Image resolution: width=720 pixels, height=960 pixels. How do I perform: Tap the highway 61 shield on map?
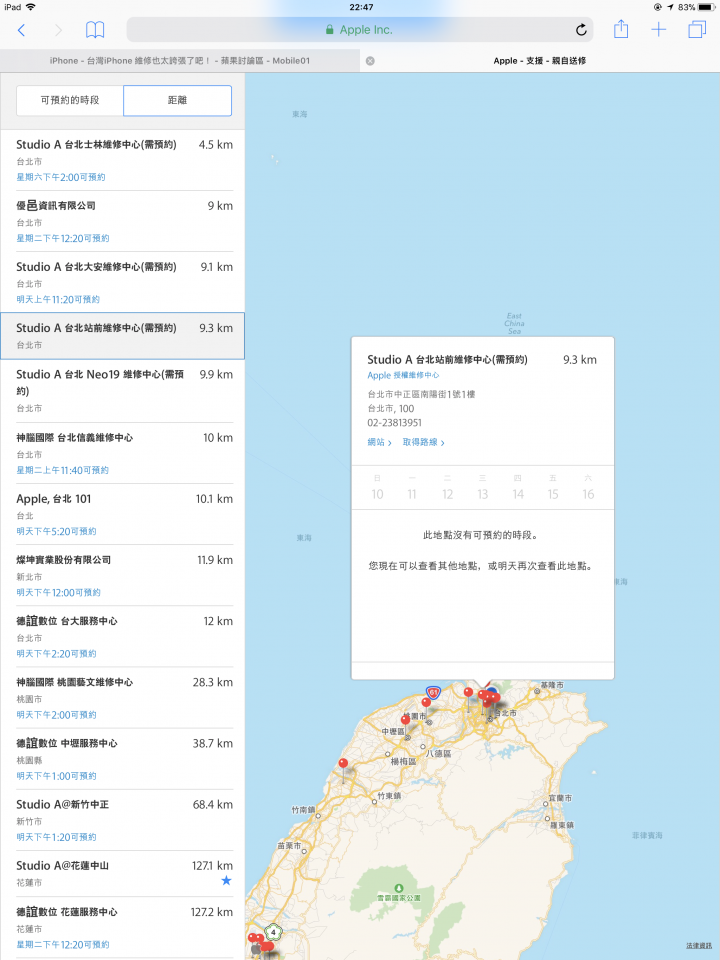point(433,693)
